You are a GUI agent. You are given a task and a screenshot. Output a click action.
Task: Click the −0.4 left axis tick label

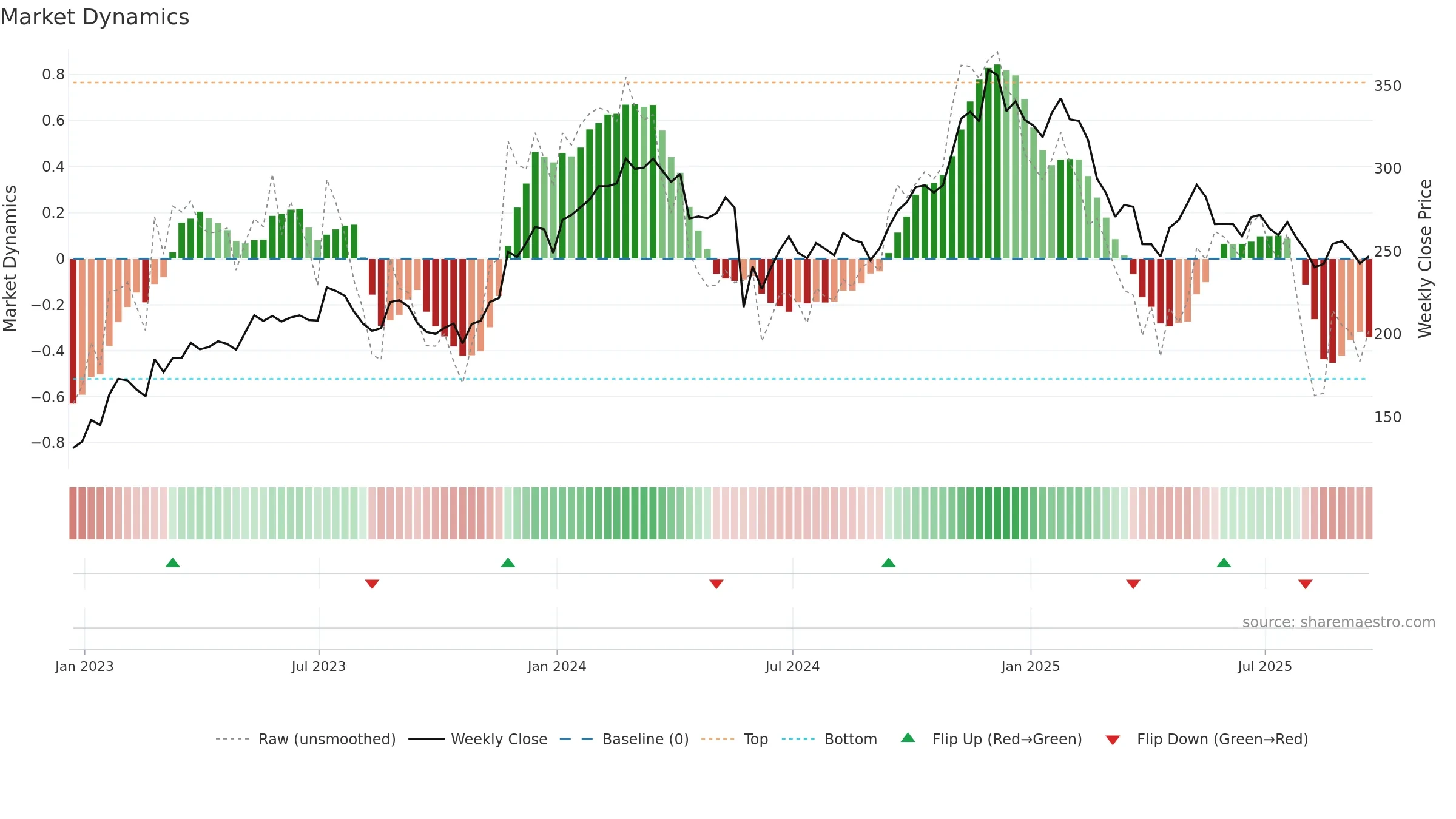click(48, 351)
